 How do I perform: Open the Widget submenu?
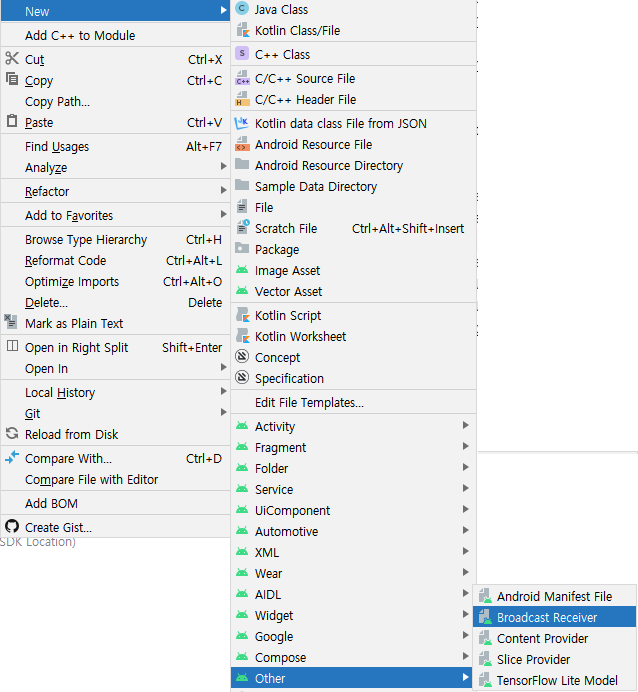point(353,616)
